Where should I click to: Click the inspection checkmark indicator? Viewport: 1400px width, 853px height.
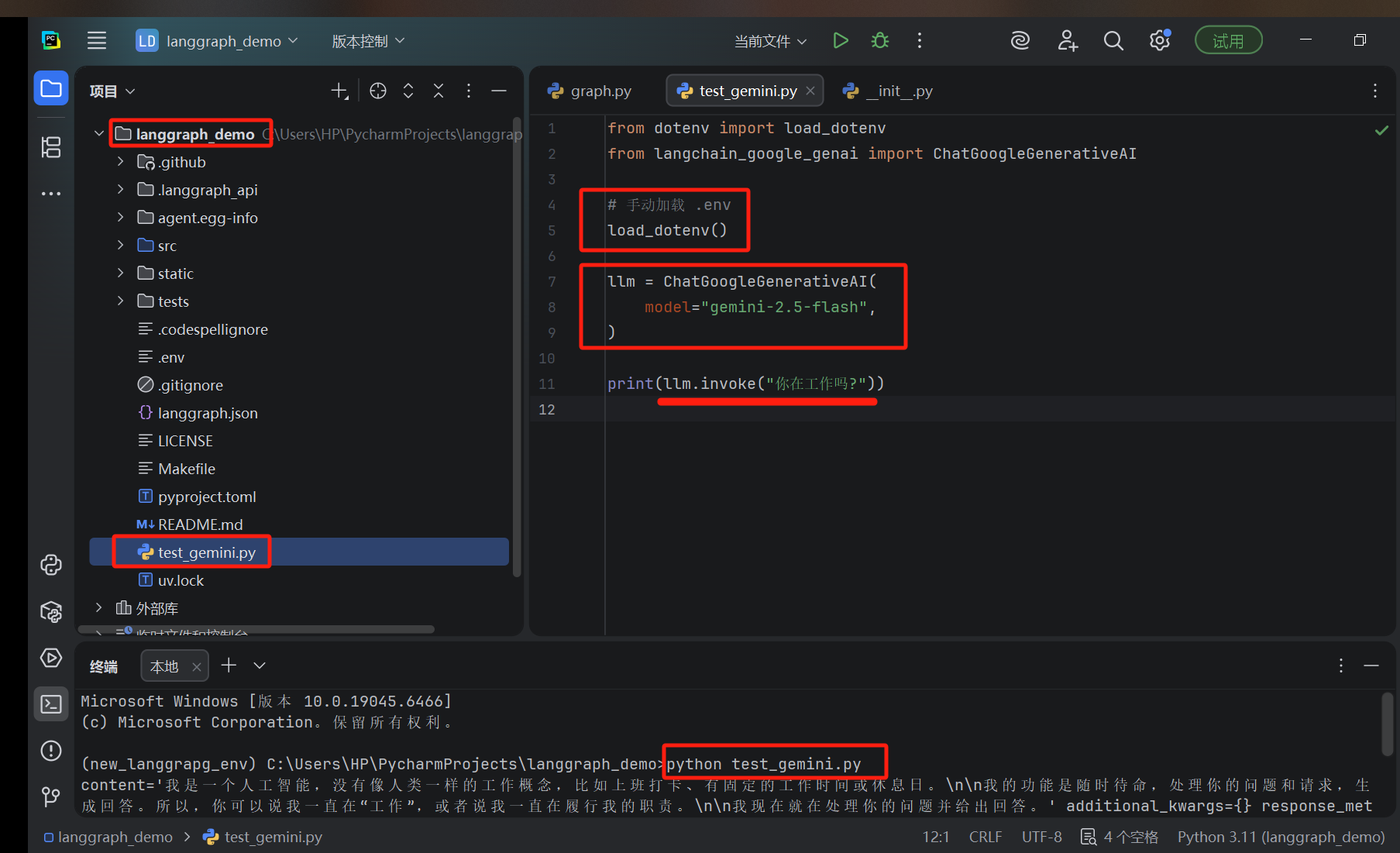tap(1381, 130)
